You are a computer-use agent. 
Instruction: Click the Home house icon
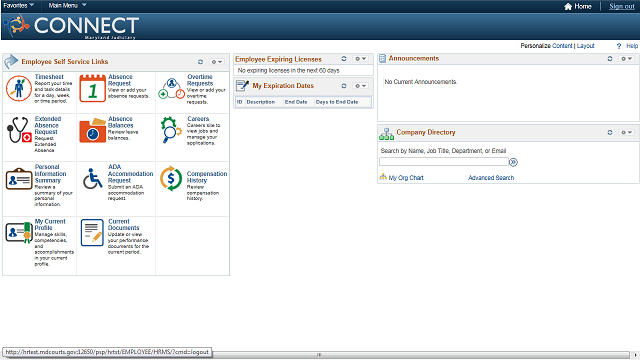[568, 6]
